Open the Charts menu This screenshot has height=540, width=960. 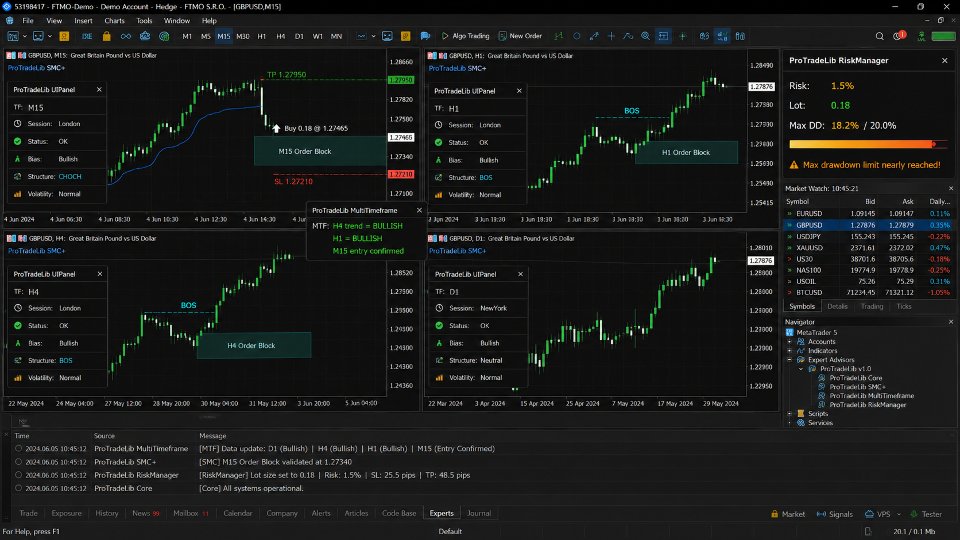pos(114,21)
